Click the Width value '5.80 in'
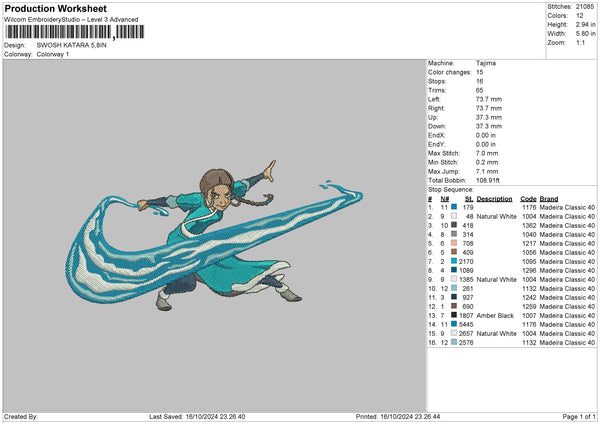The image size is (600, 424). [585, 34]
